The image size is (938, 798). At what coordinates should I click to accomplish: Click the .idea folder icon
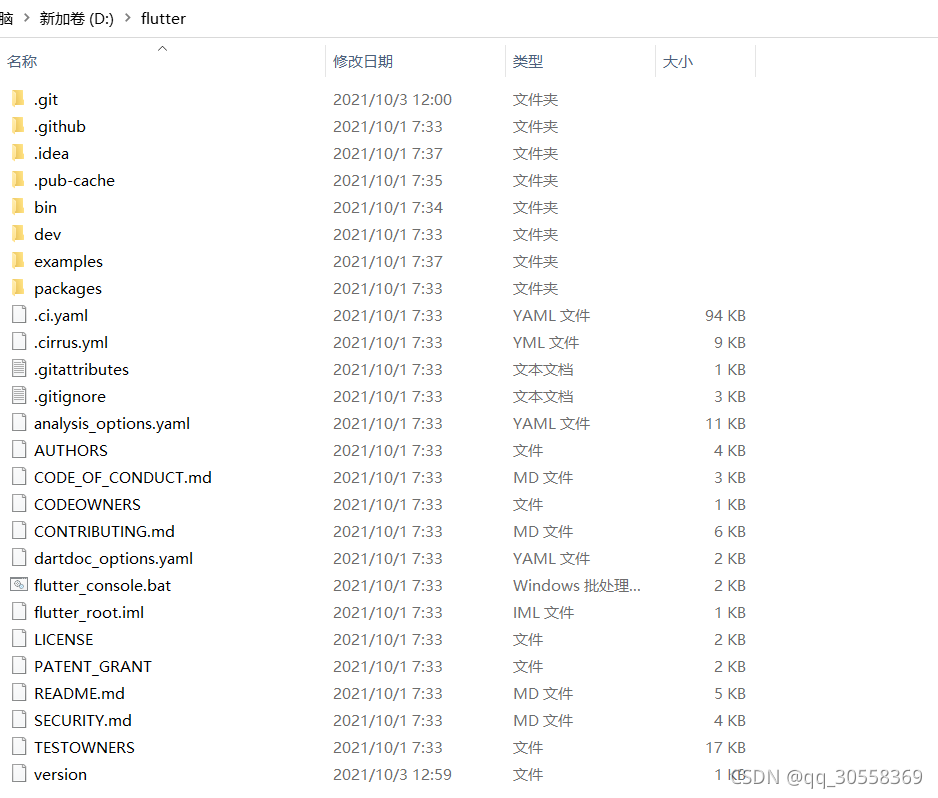19,152
